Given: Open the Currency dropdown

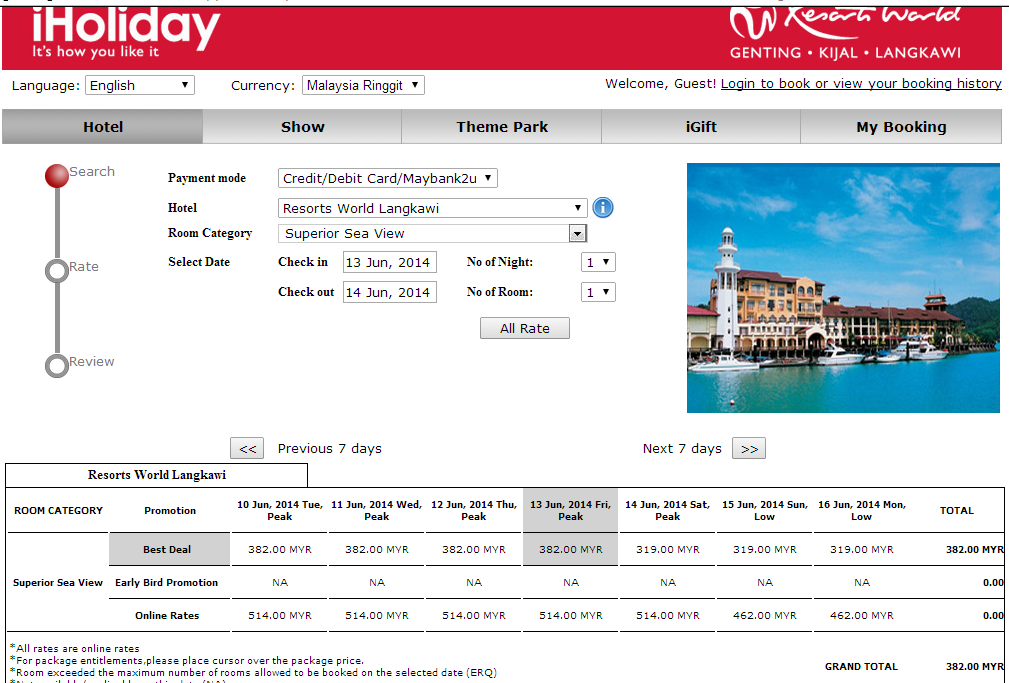Looking at the screenshot, I should tap(363, 86).
